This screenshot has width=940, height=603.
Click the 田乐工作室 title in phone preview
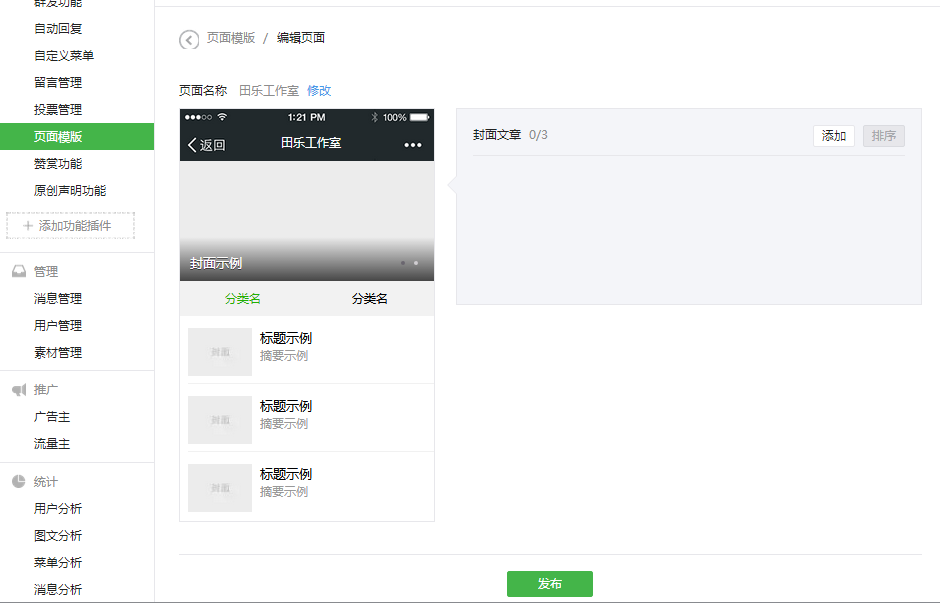pyautogui.click(x=311, y=143)
